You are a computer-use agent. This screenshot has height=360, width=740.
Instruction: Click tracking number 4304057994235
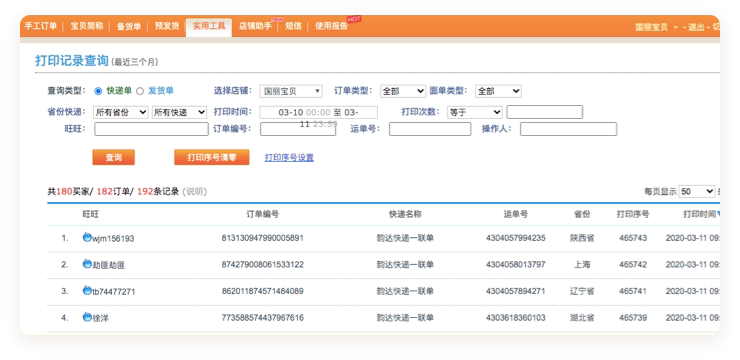tap(515, 238)
